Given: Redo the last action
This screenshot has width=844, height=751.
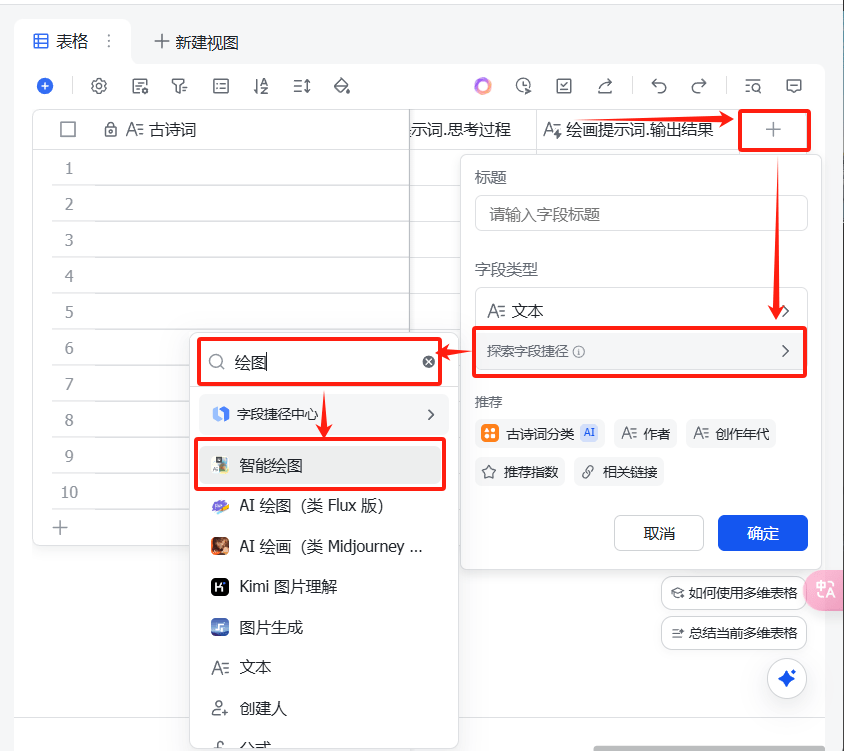Looking at the screenshot, I should point(699,86).
